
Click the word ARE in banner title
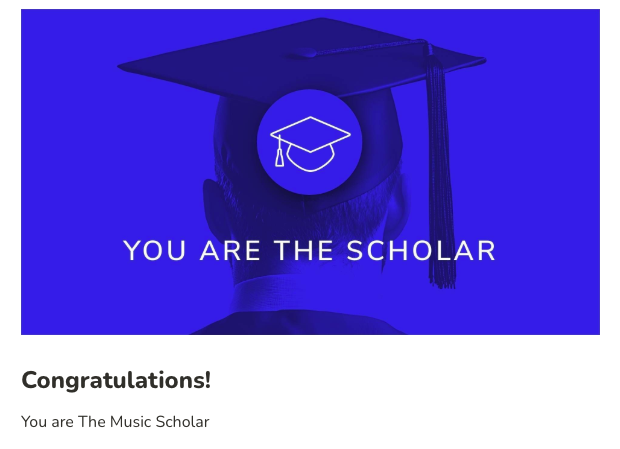(230, 251)
